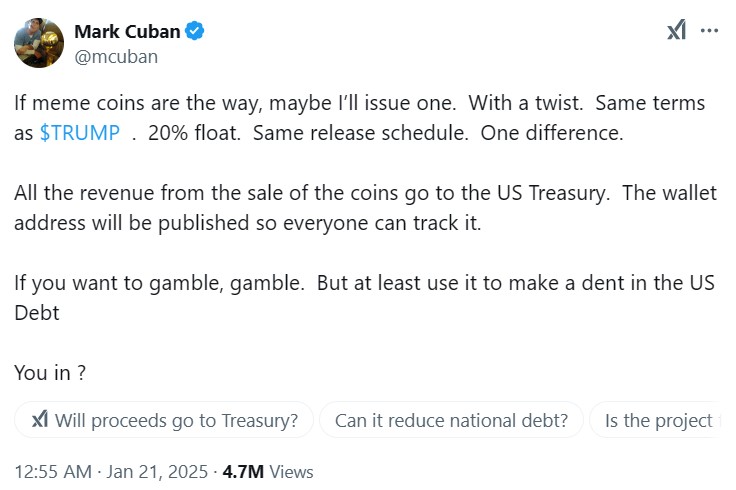Click the "20% float" text
The width and height of the screenshot is (736, 490).
coord(194,134)
